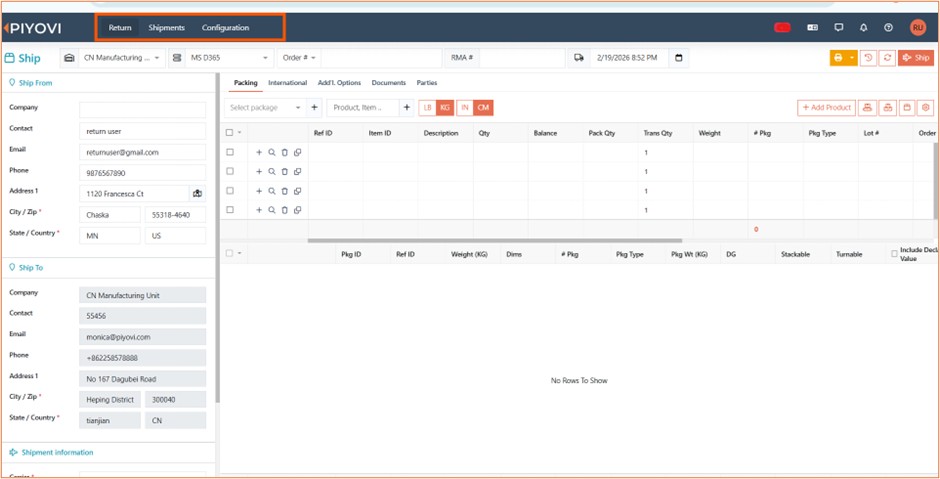
Task: Click the copy icon in first packing row
Action: [297, 152]
